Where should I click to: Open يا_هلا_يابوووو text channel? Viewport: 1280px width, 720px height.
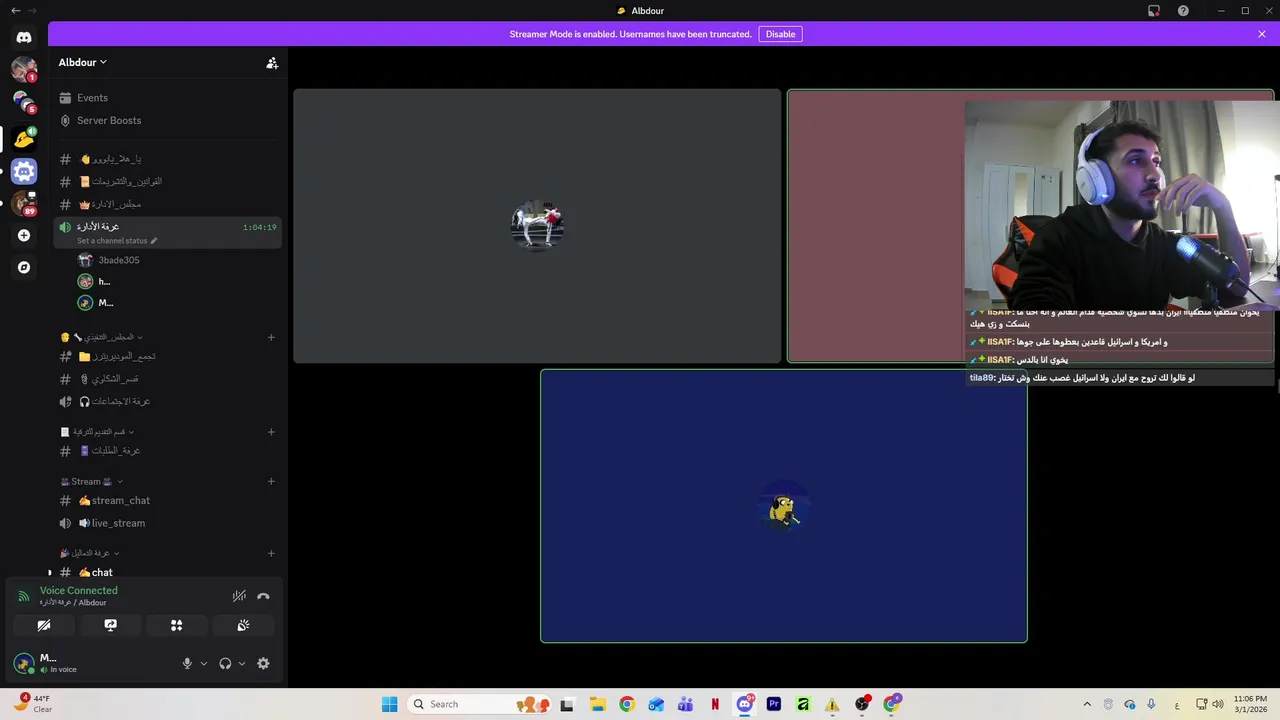[166, 159]
